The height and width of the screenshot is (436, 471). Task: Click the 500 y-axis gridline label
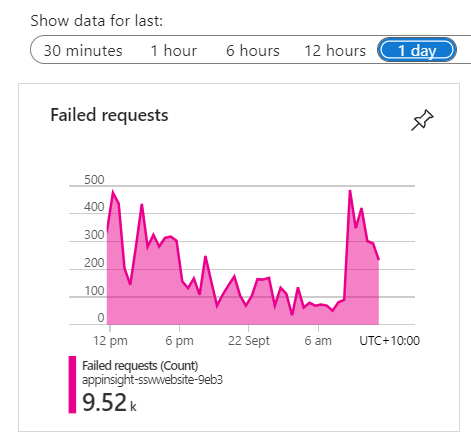pos(94,180)
